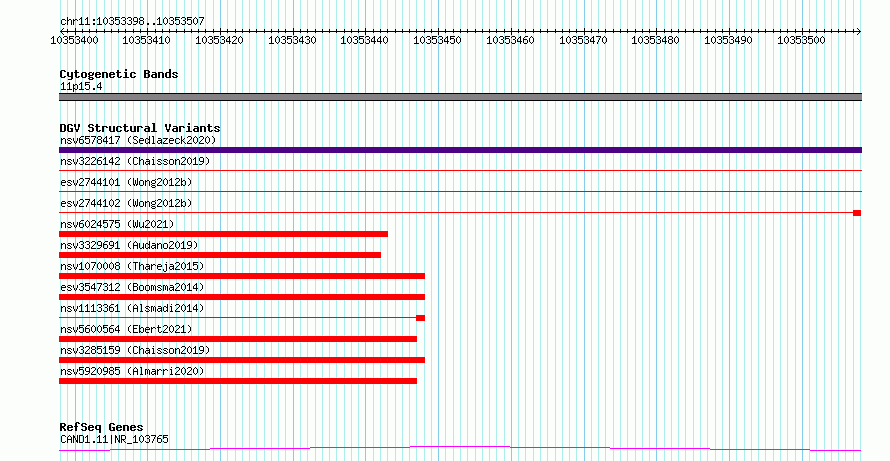Open variant nsv1070008 (Thareja2015) label
The height and width of the screenshot is (461, 890).
coord(132,266)
